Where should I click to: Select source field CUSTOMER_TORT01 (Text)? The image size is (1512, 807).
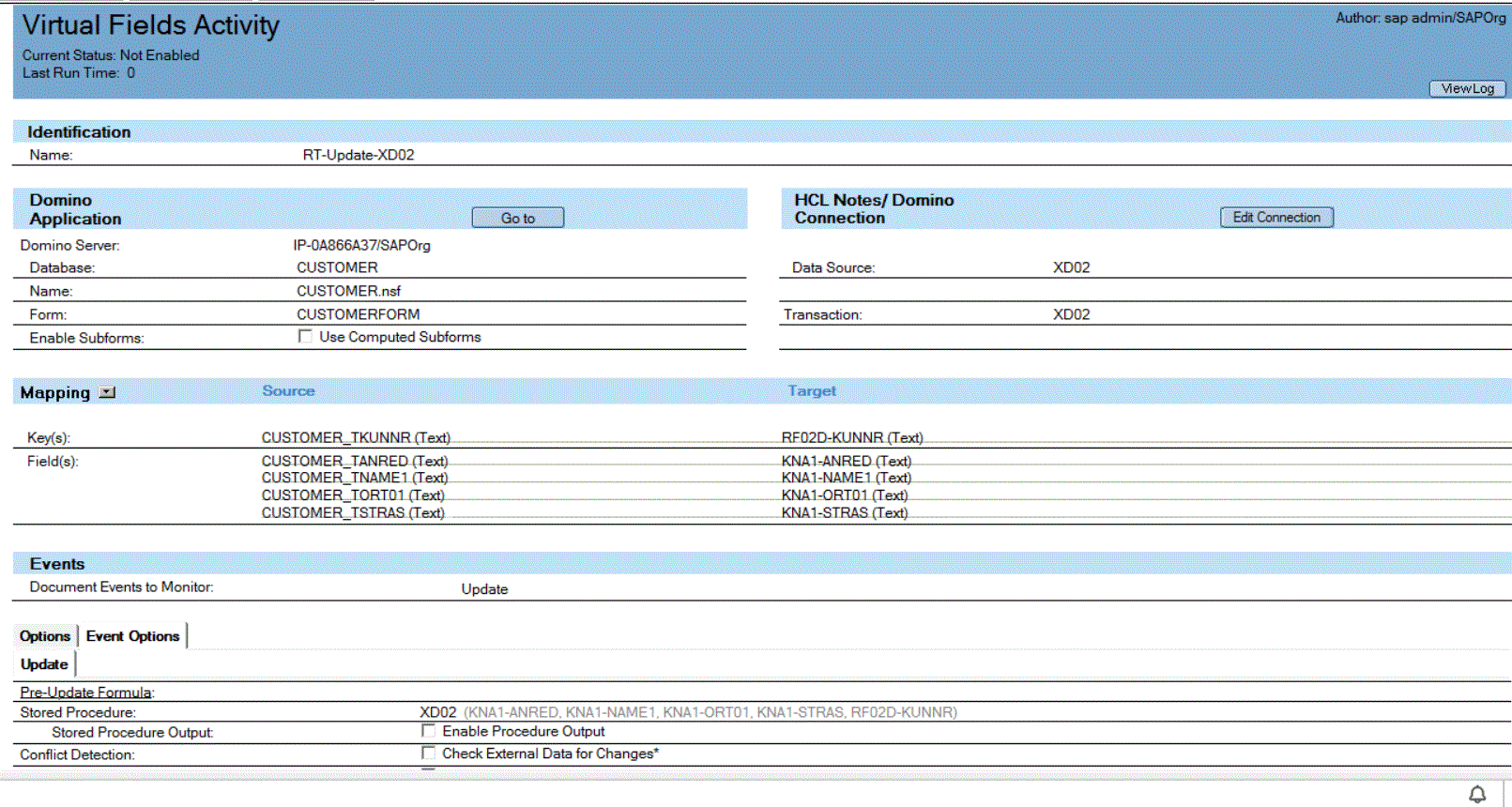(353, 495)
